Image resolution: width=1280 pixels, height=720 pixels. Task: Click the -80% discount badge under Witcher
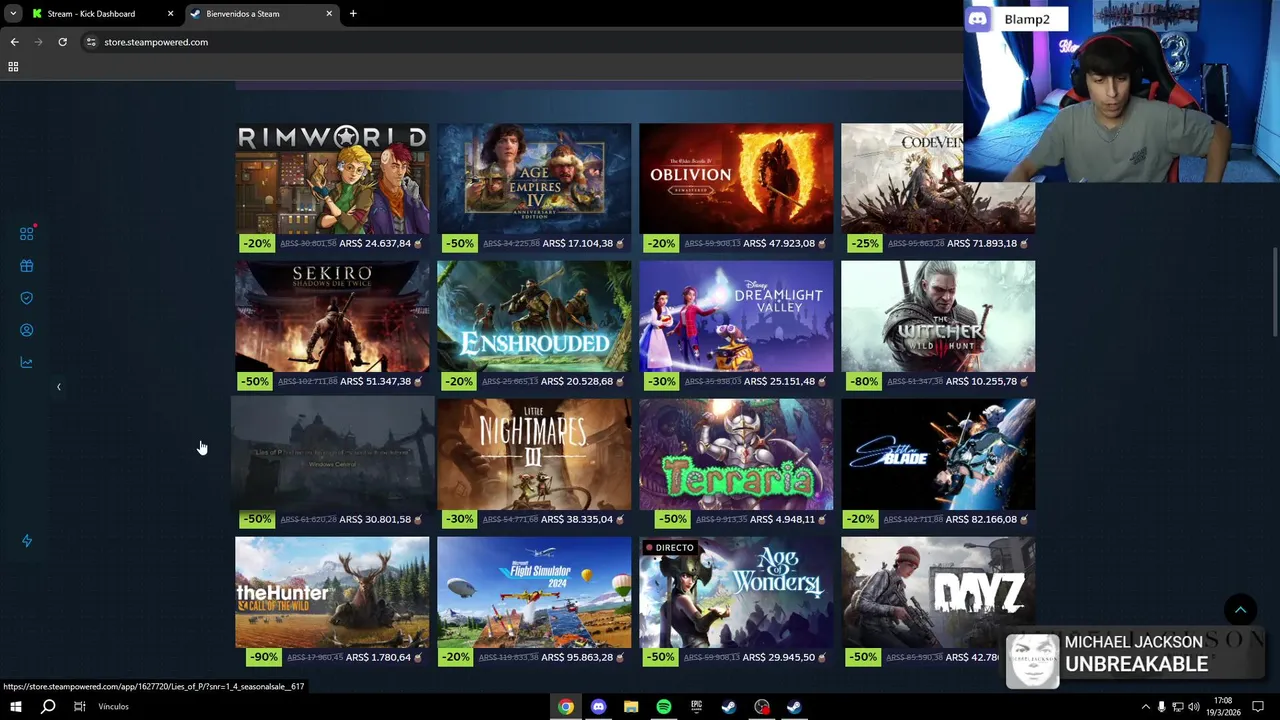tap(862, 381)
